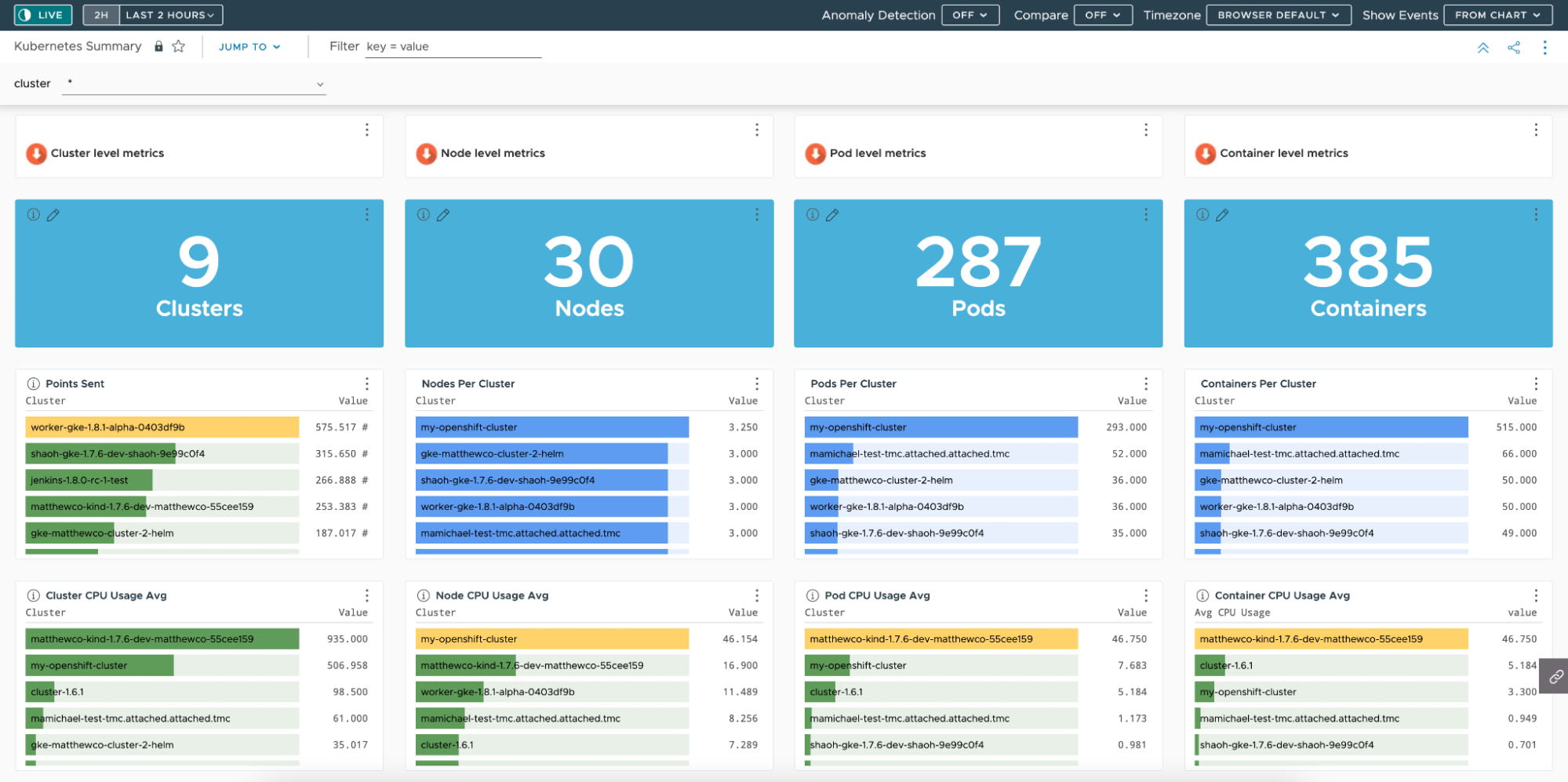Select jenkins-1.8.0-rc-1-test row in Points Sent

tap(198, 480)
